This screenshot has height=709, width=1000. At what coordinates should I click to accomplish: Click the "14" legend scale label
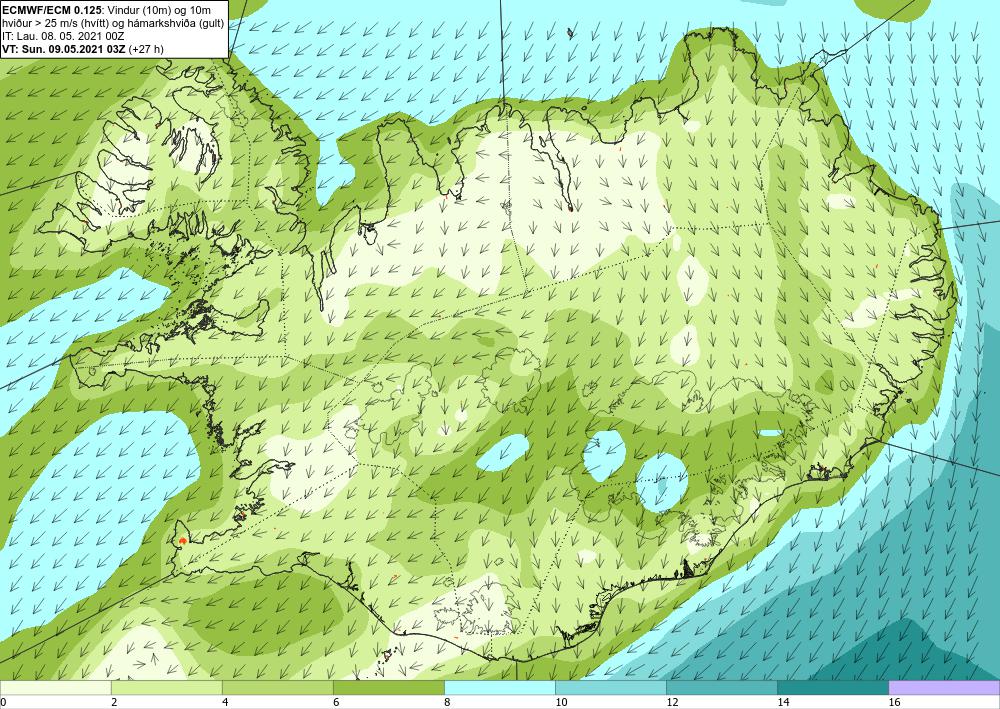[783, 702]
